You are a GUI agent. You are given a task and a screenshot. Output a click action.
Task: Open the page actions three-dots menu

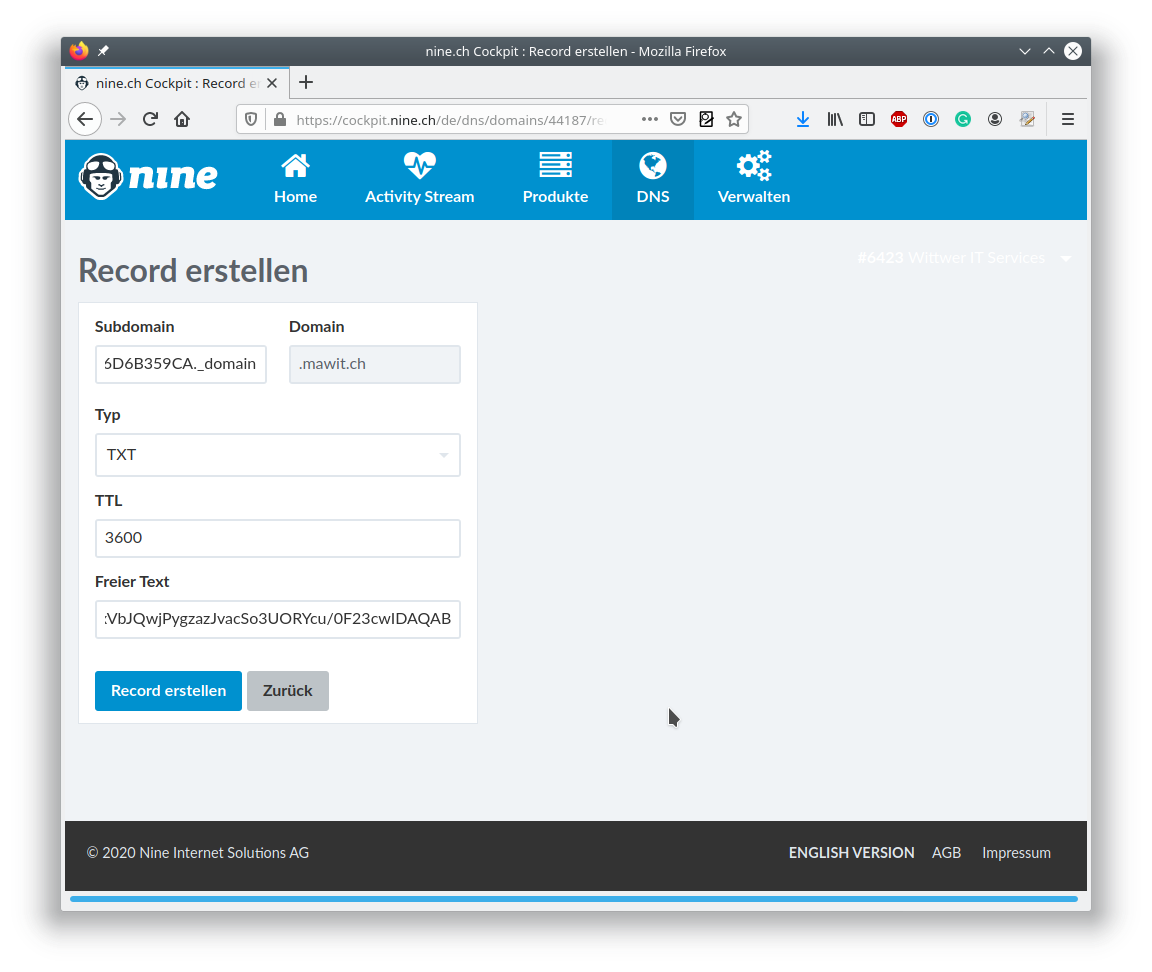tap(649, 119)
